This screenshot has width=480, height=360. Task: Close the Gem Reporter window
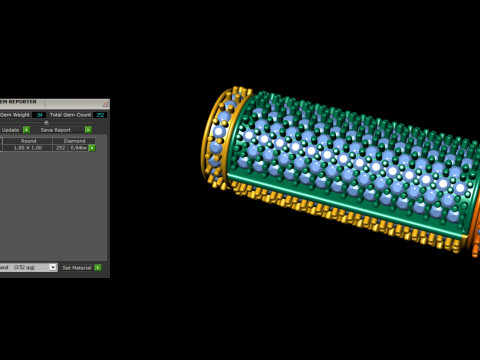click(105, 104)
